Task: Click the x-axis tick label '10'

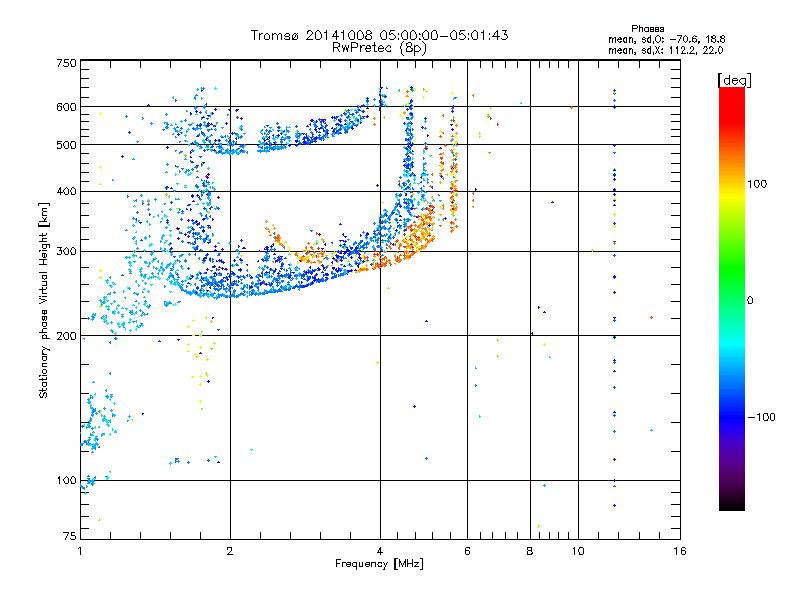Action: coord(578,551)
